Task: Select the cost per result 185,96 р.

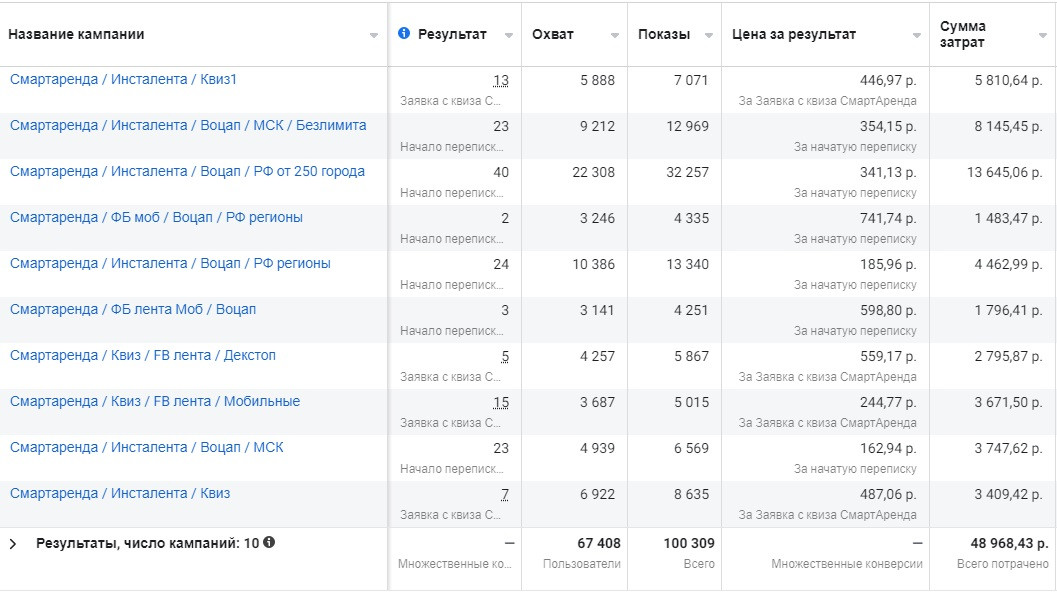Action: [x=888, y=265]
